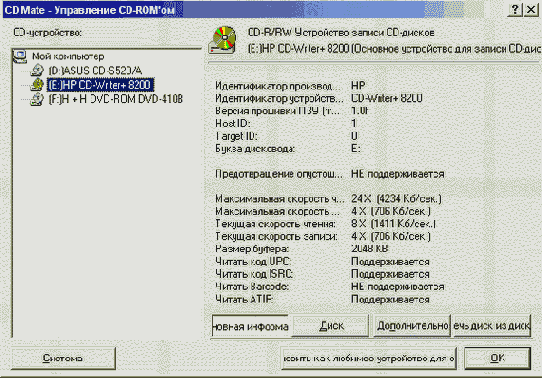
Task: Click the Версия прошивки ПЗУ label
Action: [x=277, y=111]
